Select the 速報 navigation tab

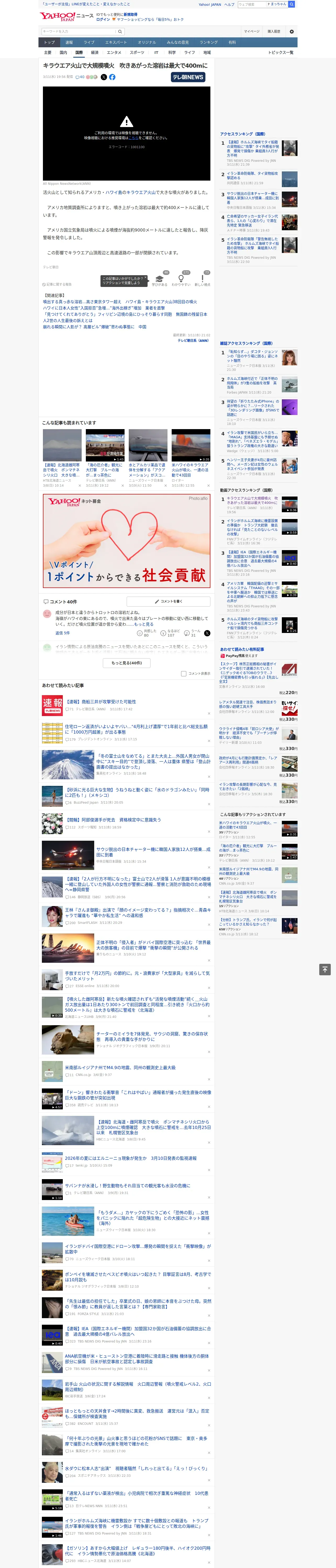(69, 43)
